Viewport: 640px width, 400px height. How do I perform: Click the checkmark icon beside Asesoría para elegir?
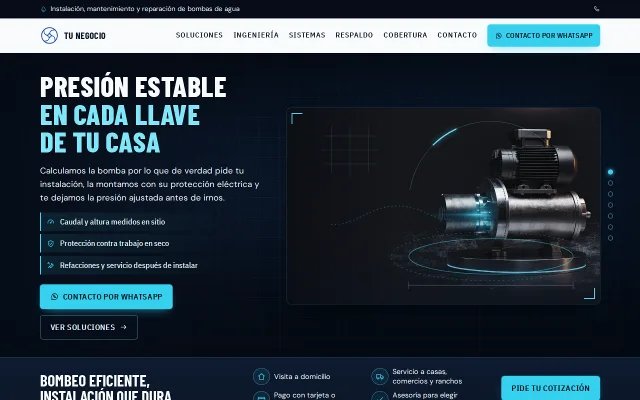pyautogui.click(x=380, y=397)
